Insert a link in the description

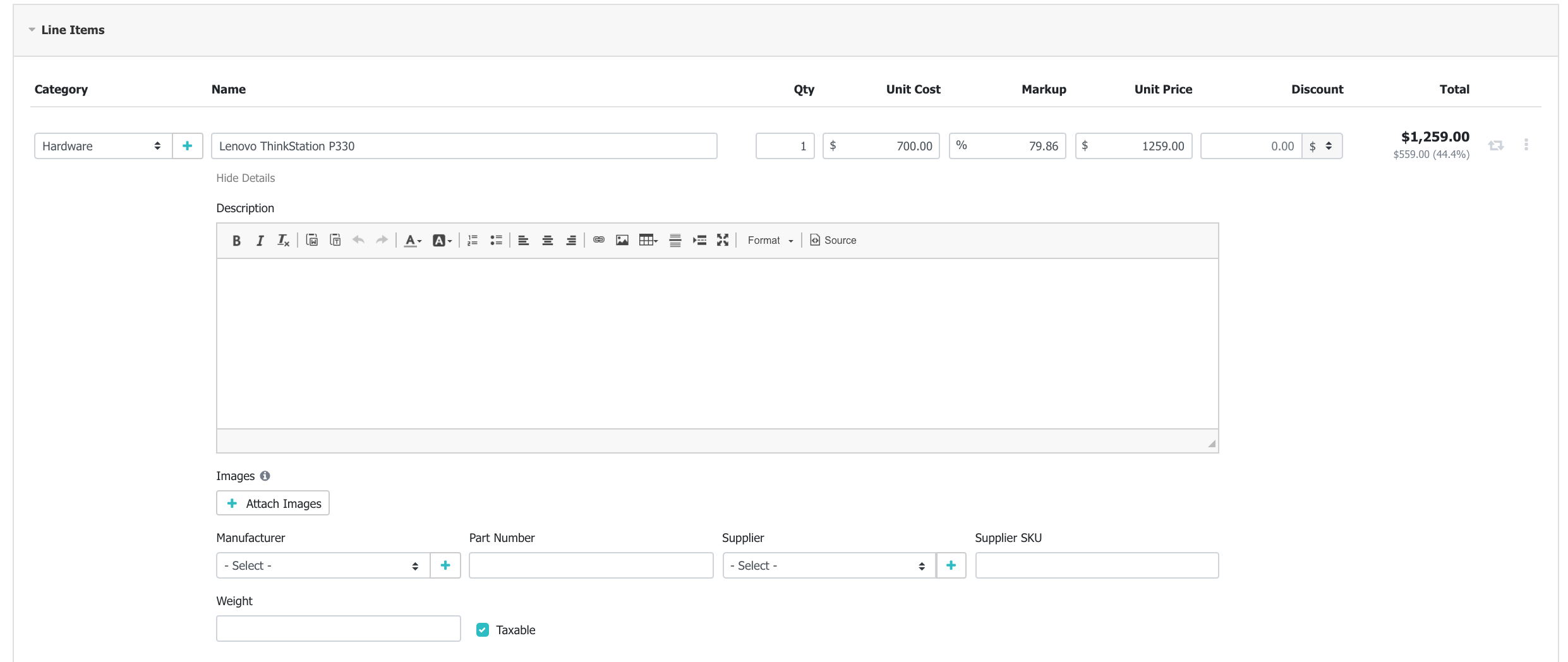pos(599,240)
